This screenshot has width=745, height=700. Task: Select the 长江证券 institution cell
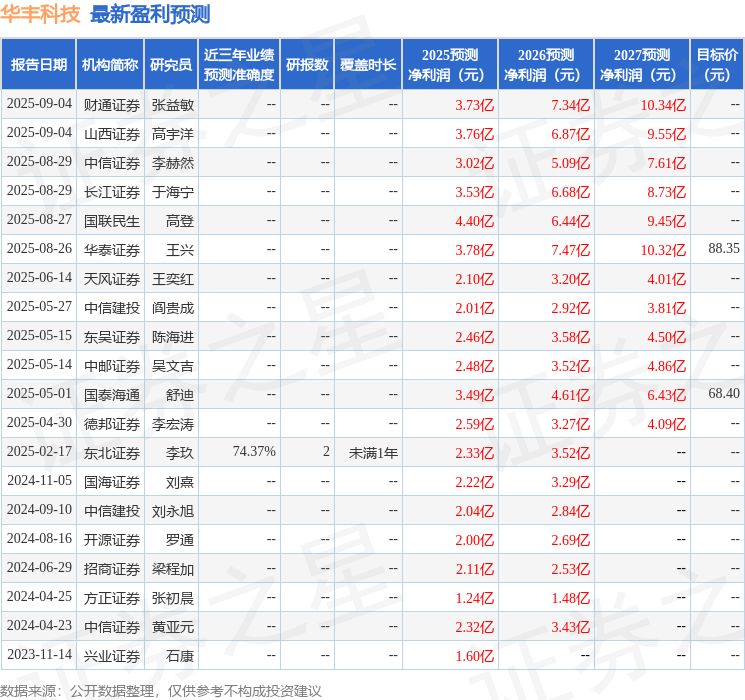coord(112,192)
